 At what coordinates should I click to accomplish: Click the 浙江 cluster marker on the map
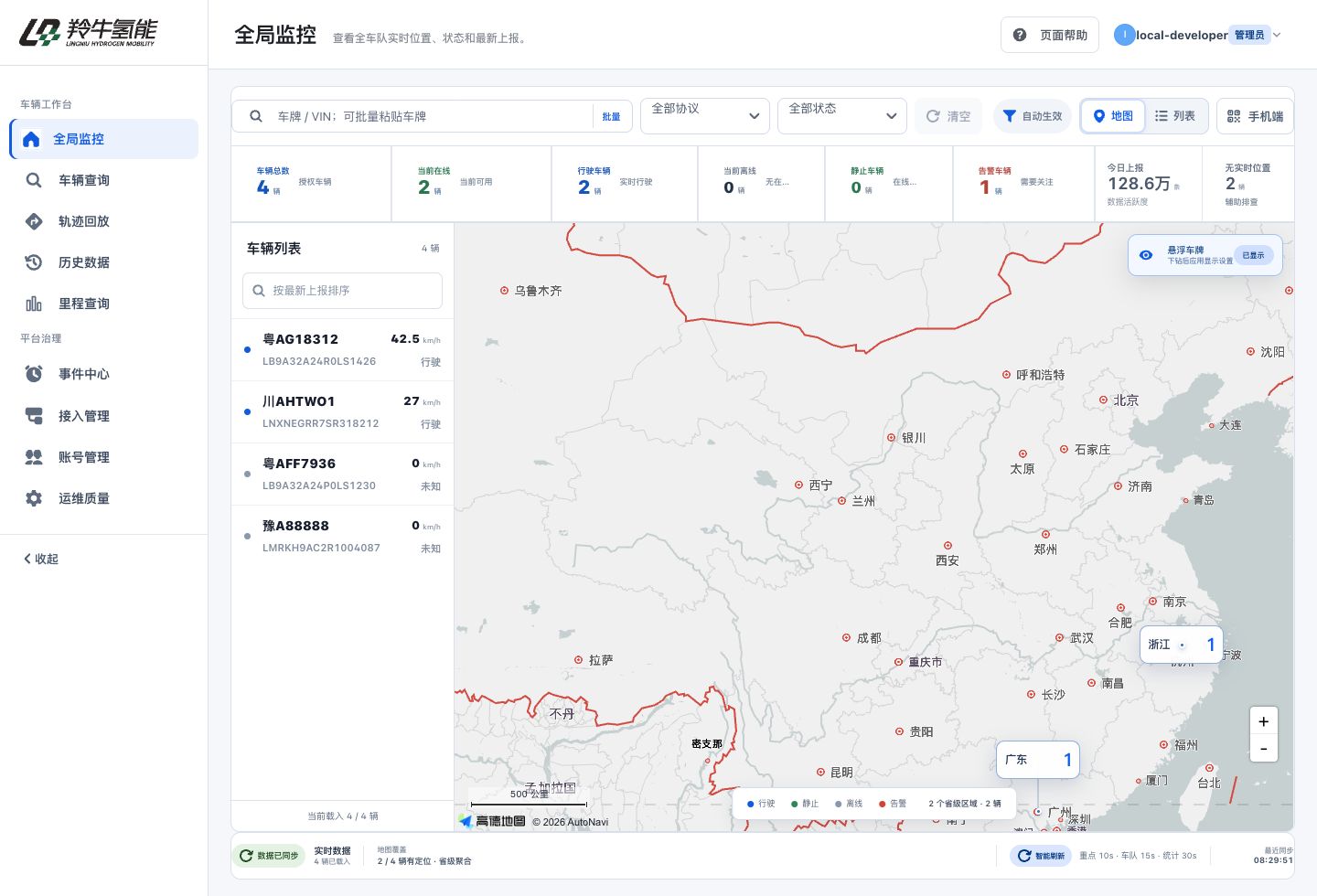[1182, 645]
